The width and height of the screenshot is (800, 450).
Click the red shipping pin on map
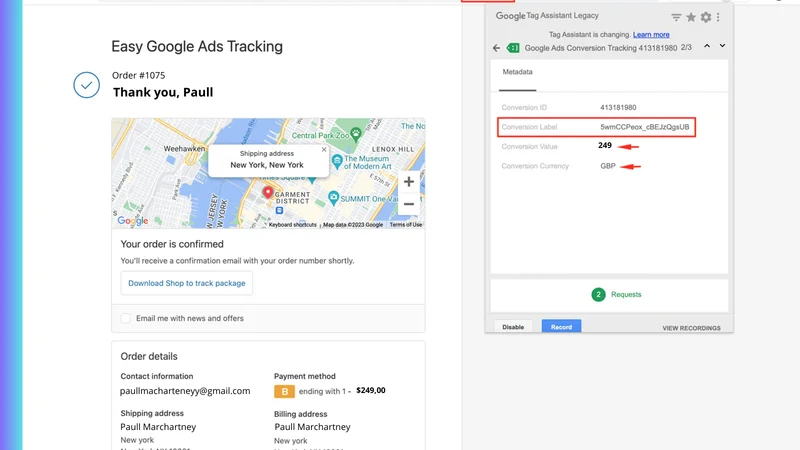pos(267,192)
